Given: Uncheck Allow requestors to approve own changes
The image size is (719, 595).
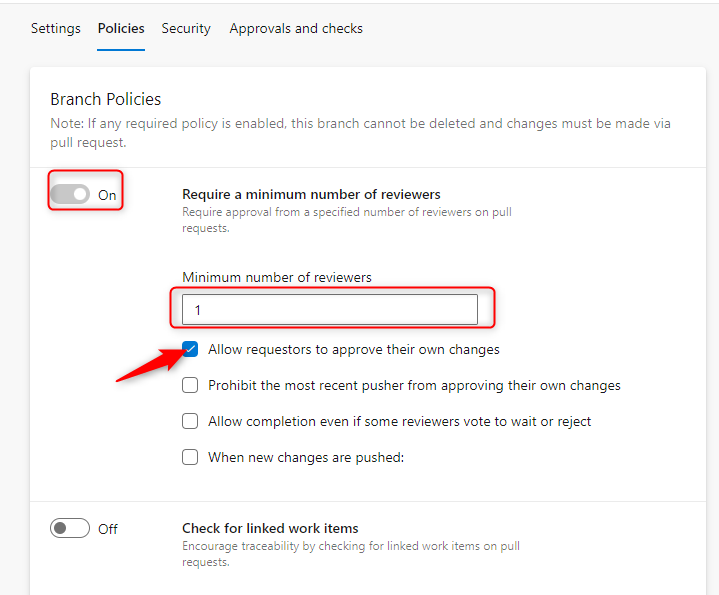Looking at the screenshot, I should click(190, 350).
